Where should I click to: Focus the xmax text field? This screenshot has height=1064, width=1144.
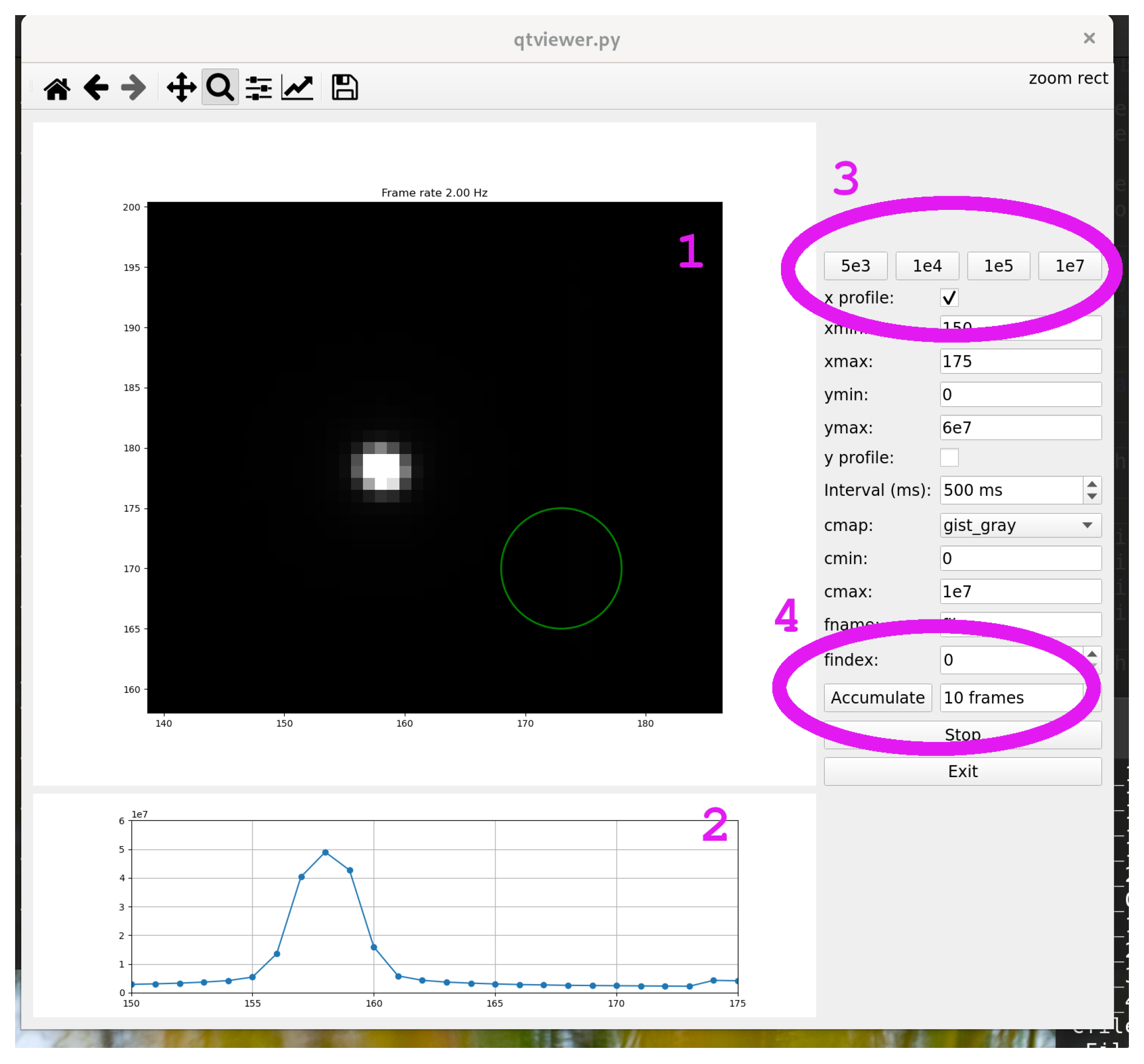tap(1020, 361)
